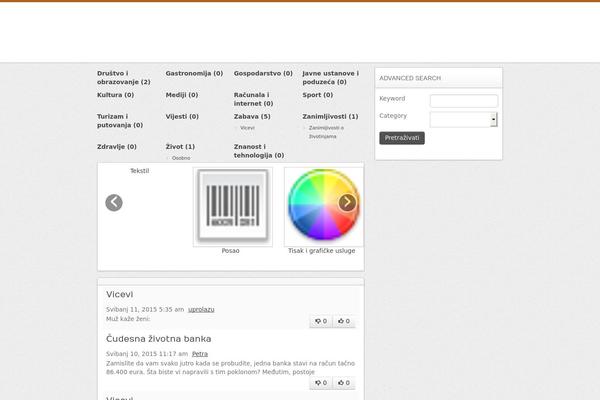600x400 pixels.
Task: Open Gospodarstvo (0) category
Action: [263, 73]
